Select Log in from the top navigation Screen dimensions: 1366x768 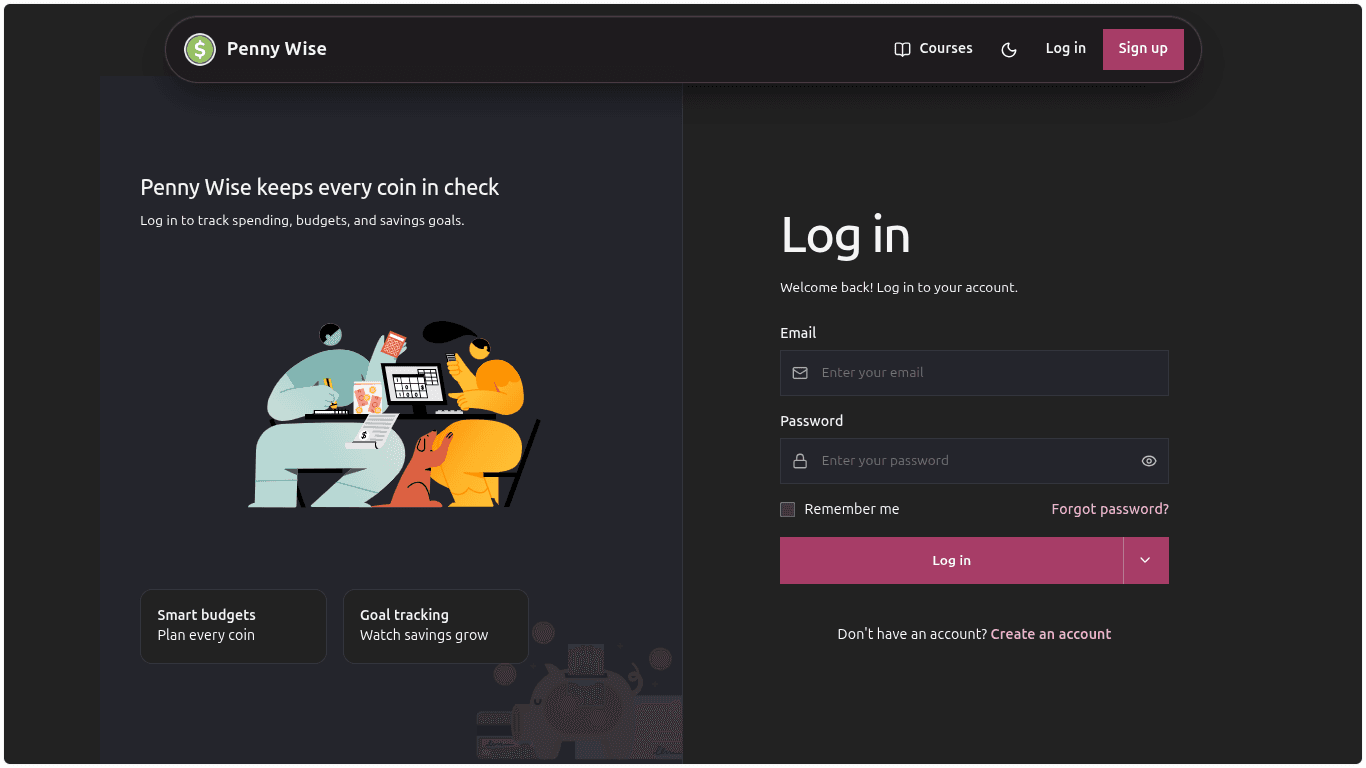1066,49
